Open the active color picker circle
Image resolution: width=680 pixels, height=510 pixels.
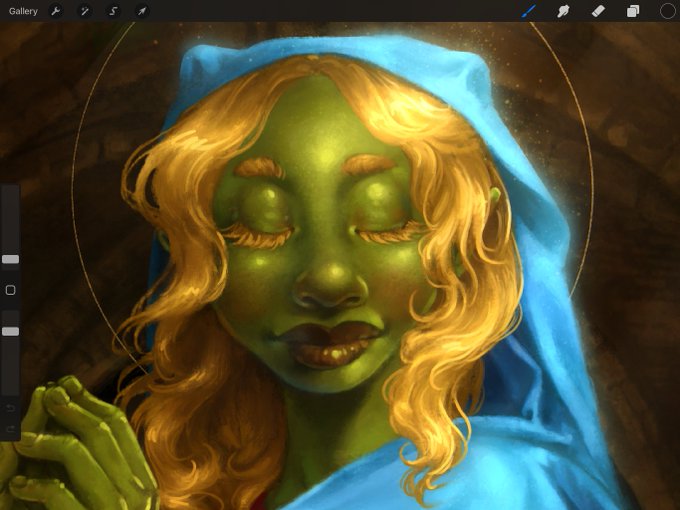(667, 11)
